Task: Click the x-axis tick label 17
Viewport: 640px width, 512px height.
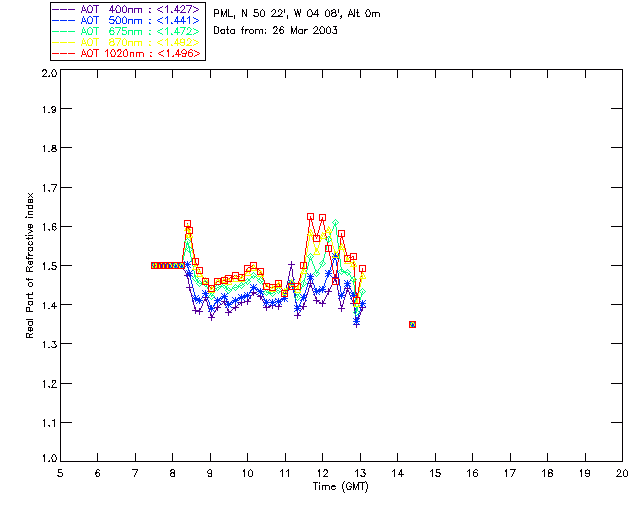Action: 510,474
